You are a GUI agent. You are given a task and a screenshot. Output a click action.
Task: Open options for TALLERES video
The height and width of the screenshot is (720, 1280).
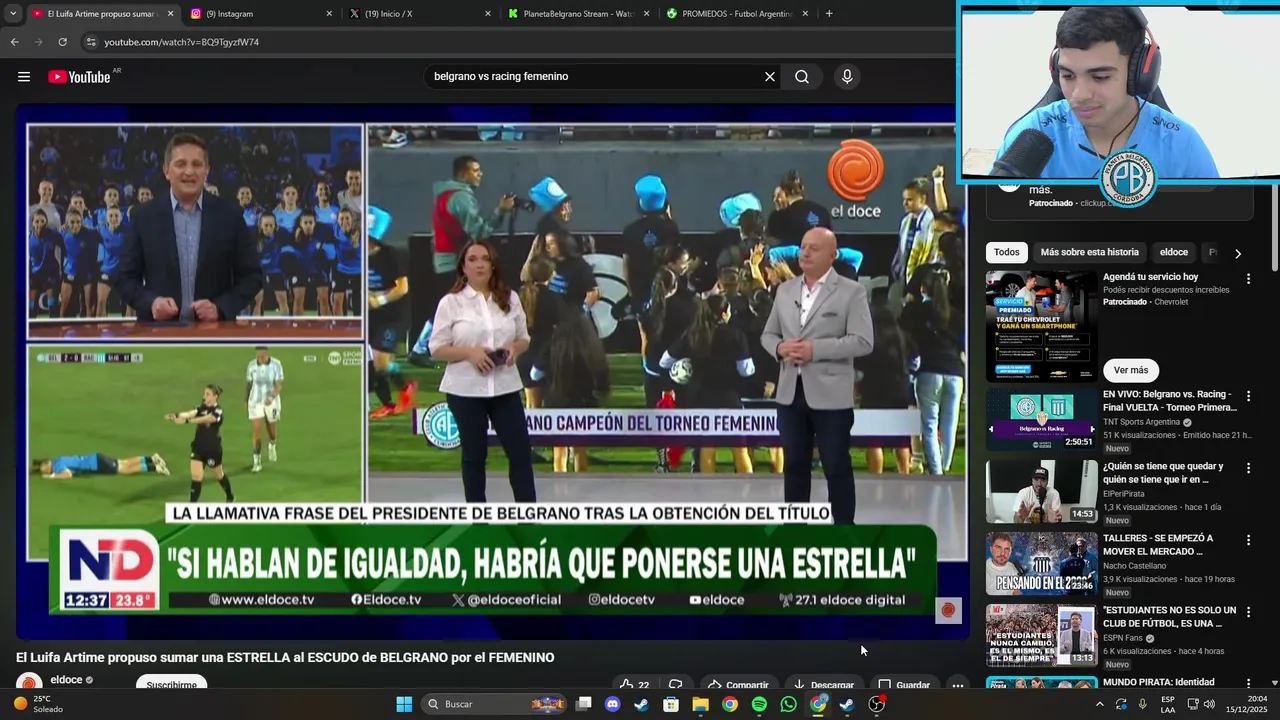click(1248, 541)
